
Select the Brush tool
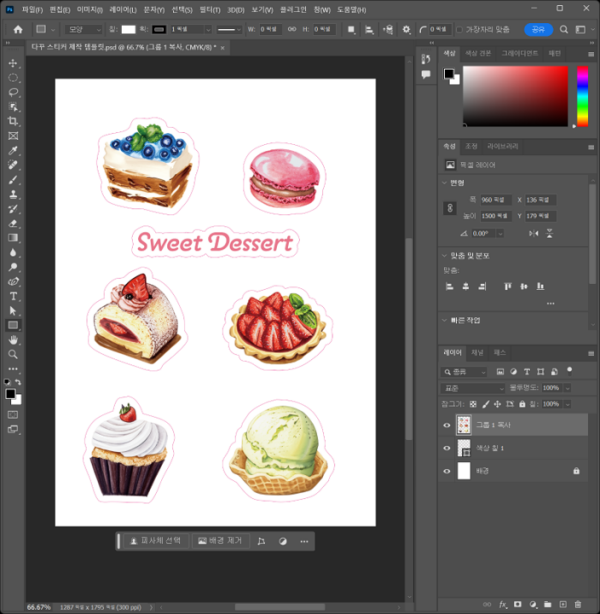point(13,180)
